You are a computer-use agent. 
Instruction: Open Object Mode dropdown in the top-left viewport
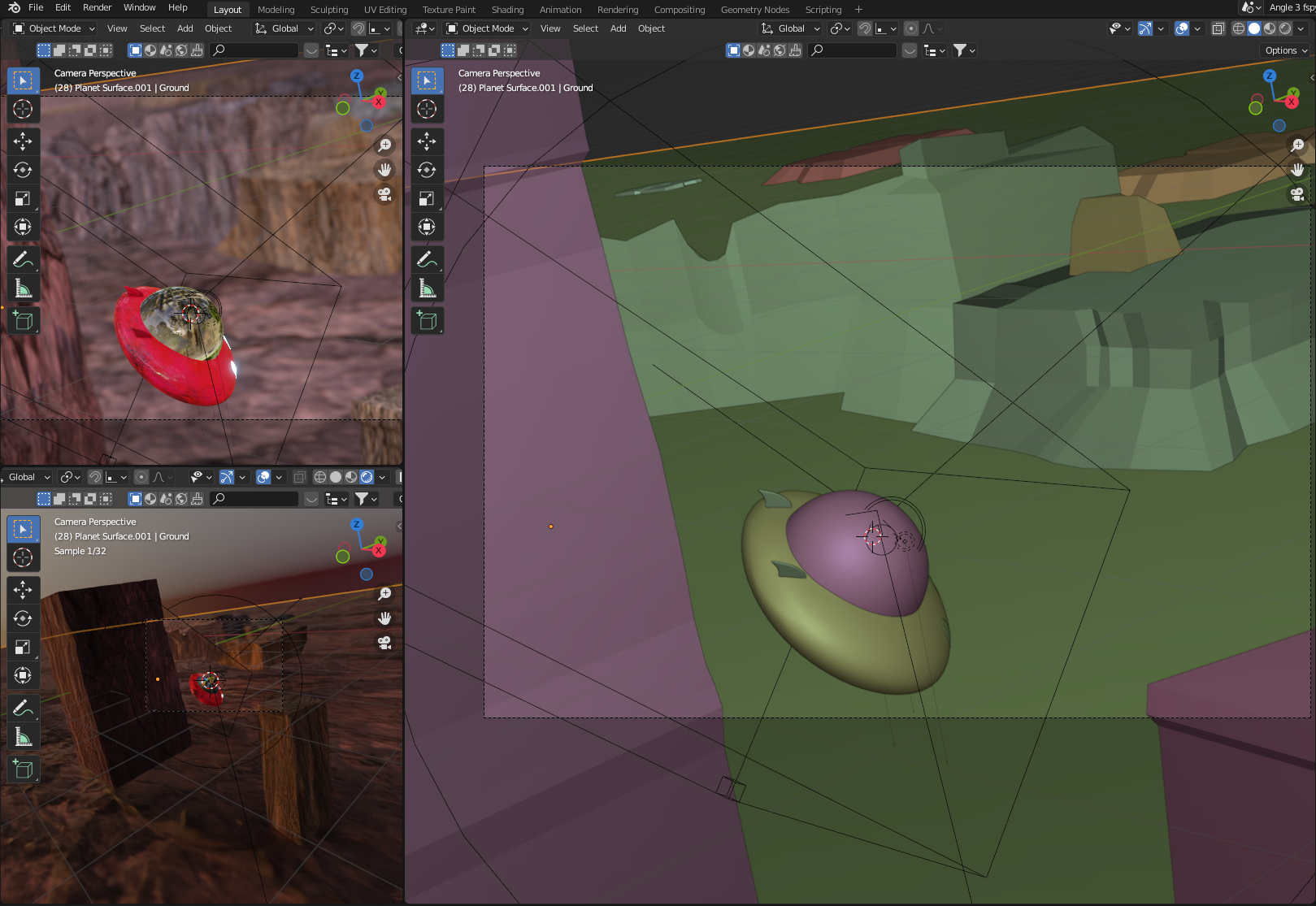point(54,28)
